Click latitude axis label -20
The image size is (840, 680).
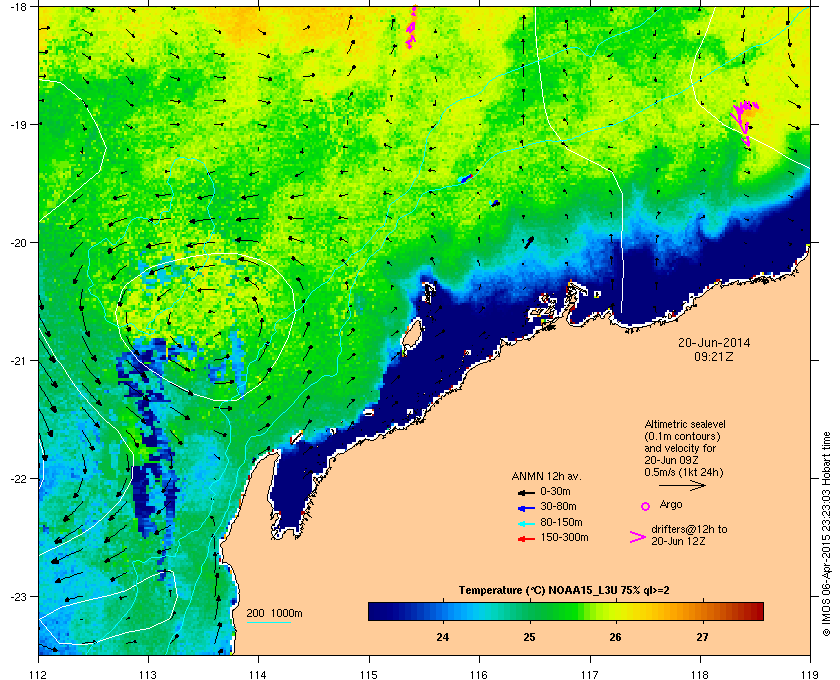tap(18, 243)
